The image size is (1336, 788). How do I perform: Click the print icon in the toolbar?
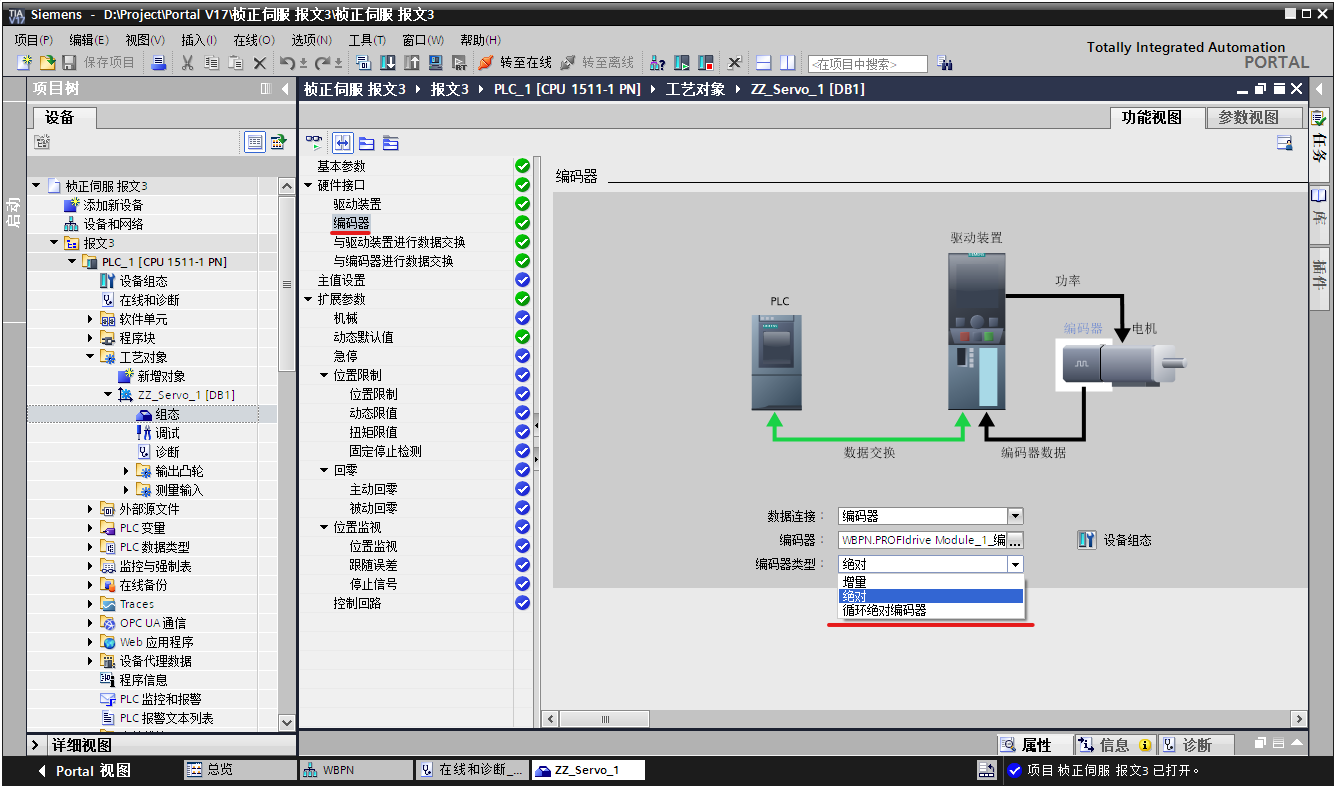(x=158, y=63)
